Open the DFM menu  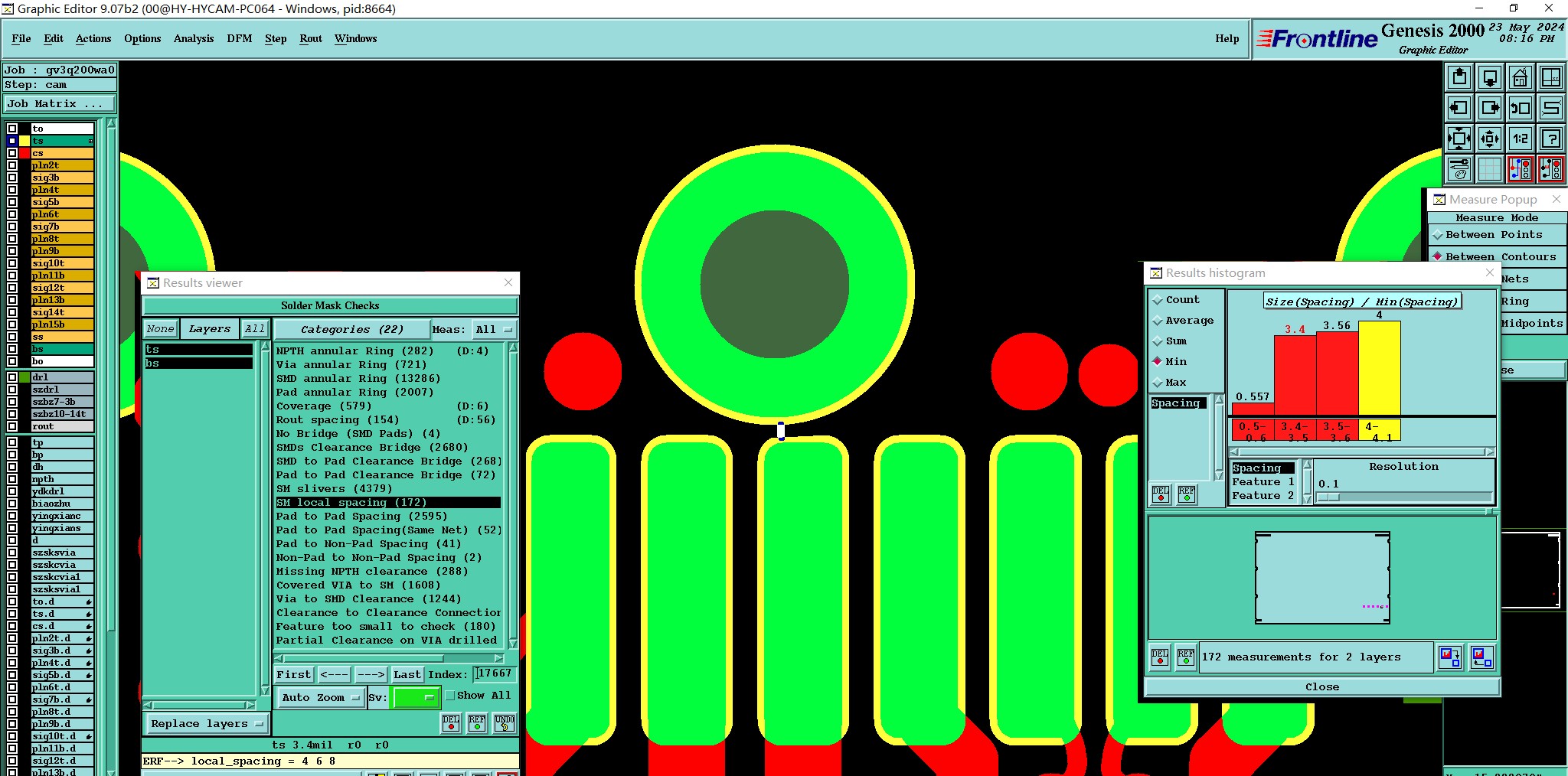click(239, 38)
